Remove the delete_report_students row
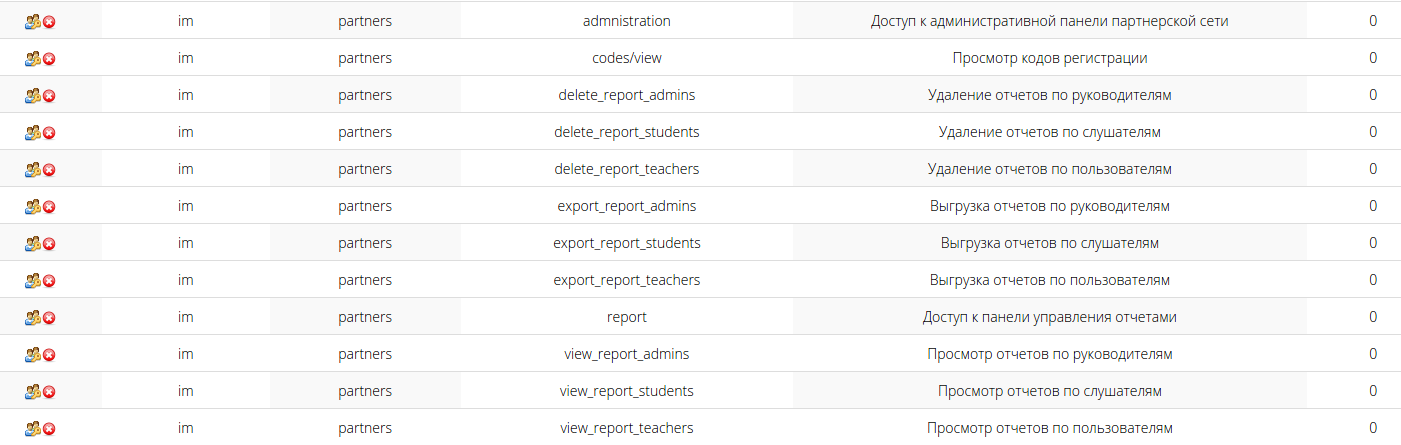Screen dimensions: 1401x445 (x=49, y=132)
